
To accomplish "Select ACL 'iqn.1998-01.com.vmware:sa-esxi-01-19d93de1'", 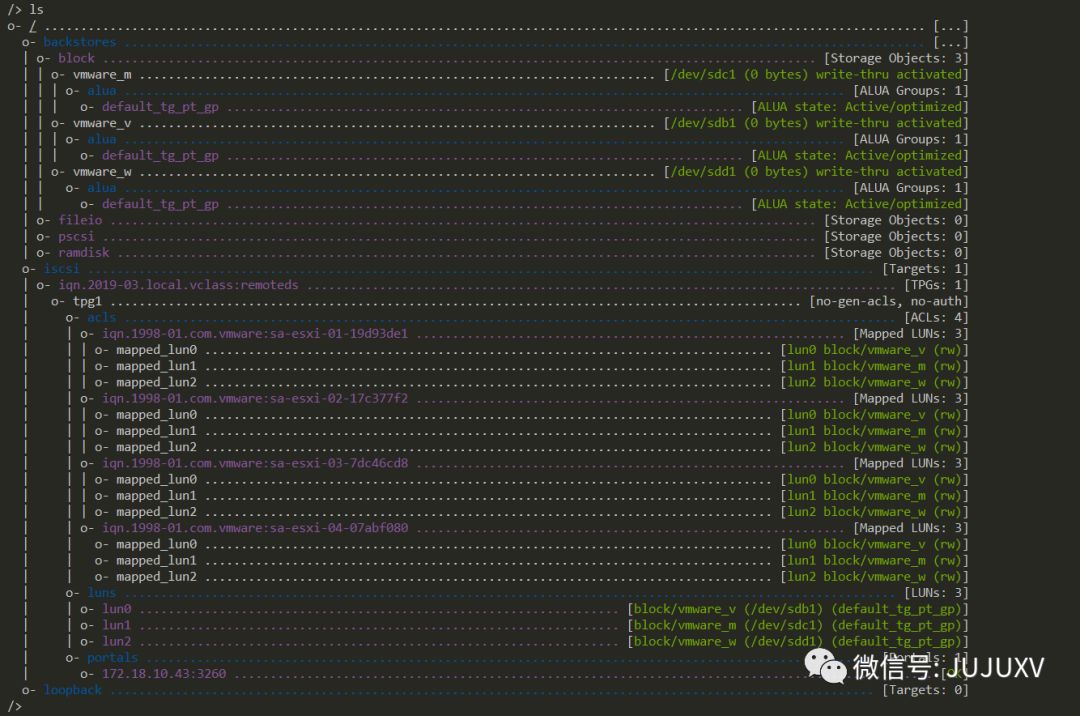I will (x=255, y=333).
